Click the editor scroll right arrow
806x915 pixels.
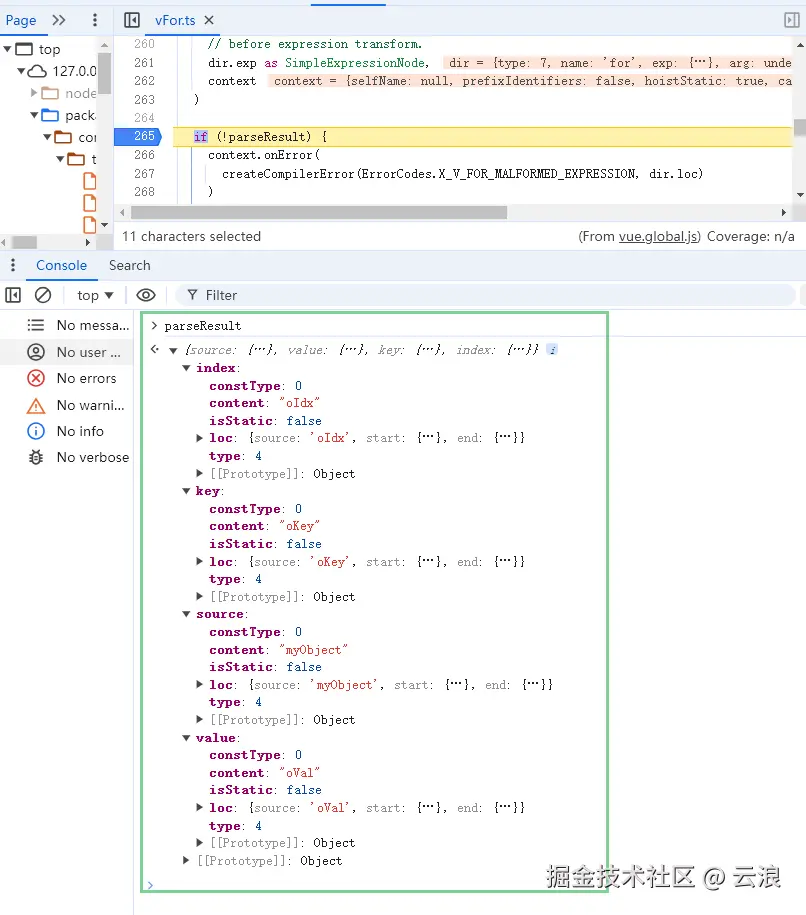tap(784, 212)
